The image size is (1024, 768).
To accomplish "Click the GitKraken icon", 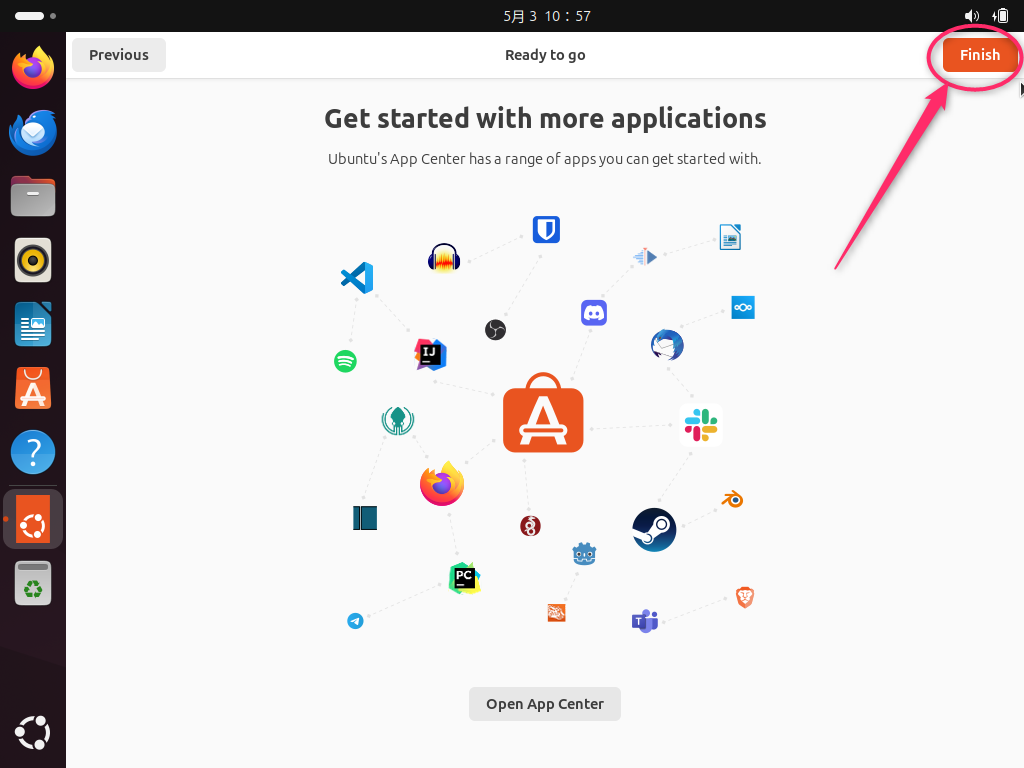I will pos(398,421).
